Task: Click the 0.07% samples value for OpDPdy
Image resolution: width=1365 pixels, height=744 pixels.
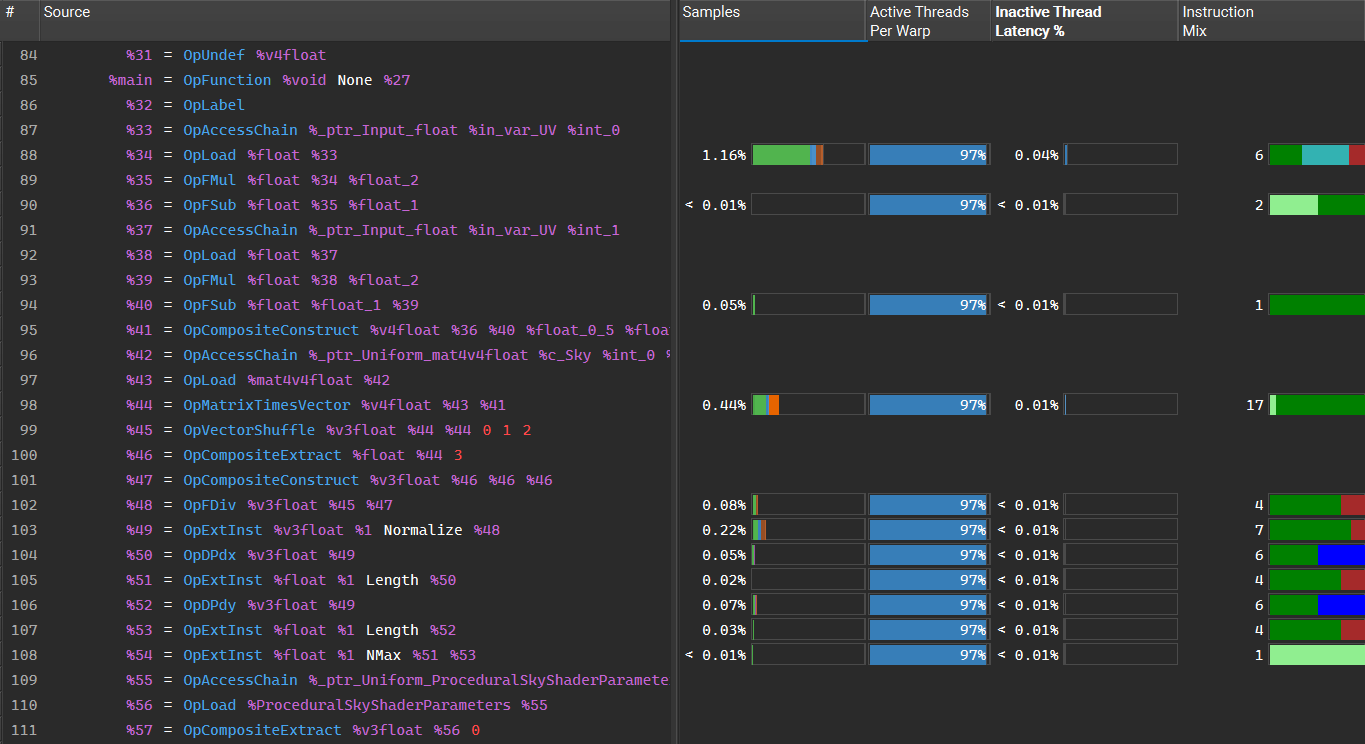Action: [x=724, y=605]
